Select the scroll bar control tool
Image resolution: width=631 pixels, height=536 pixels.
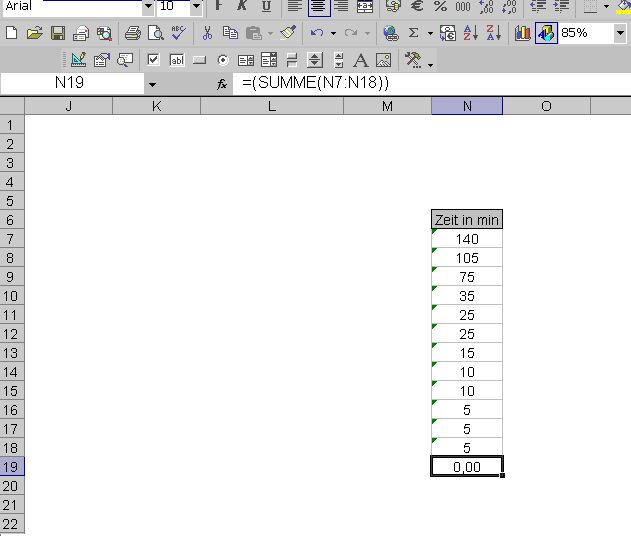coord(338,60)
